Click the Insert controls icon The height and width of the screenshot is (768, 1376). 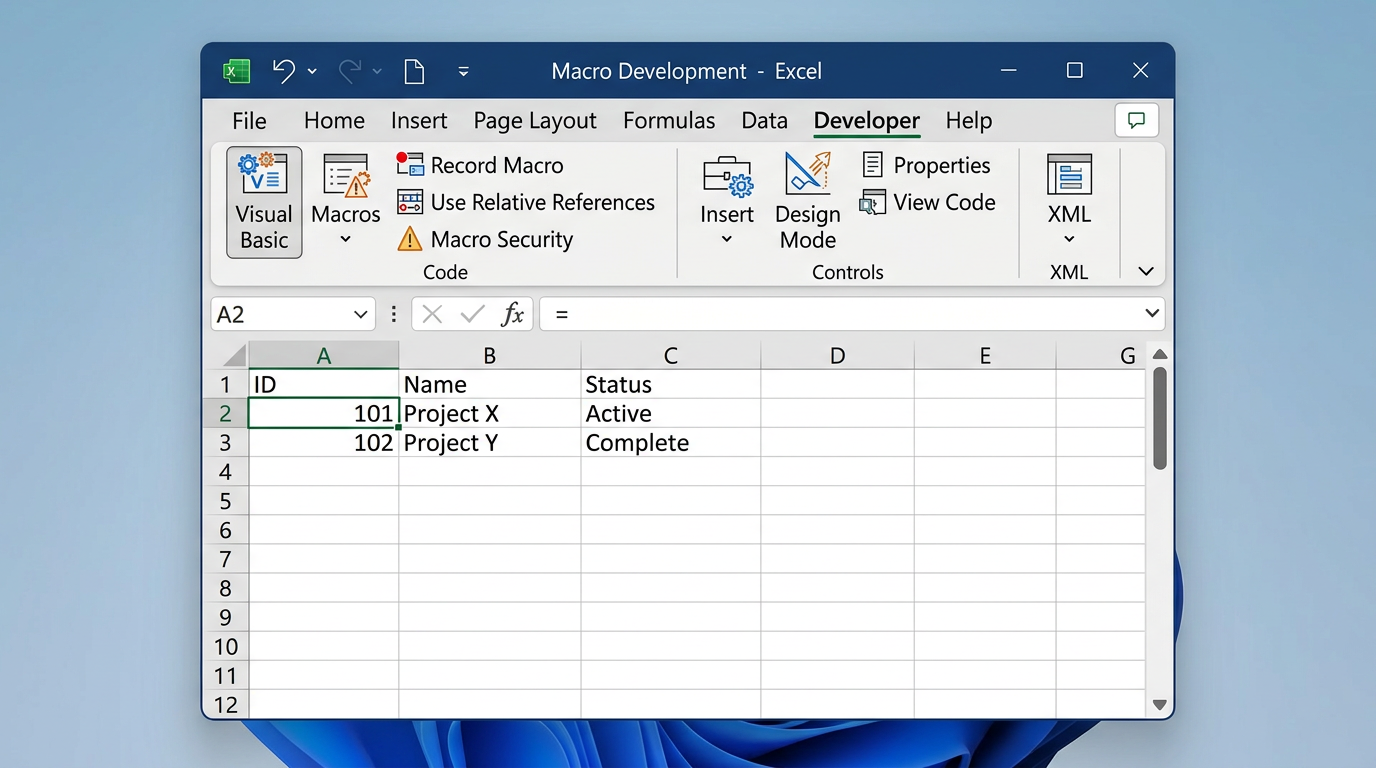(x=727, y=180)
